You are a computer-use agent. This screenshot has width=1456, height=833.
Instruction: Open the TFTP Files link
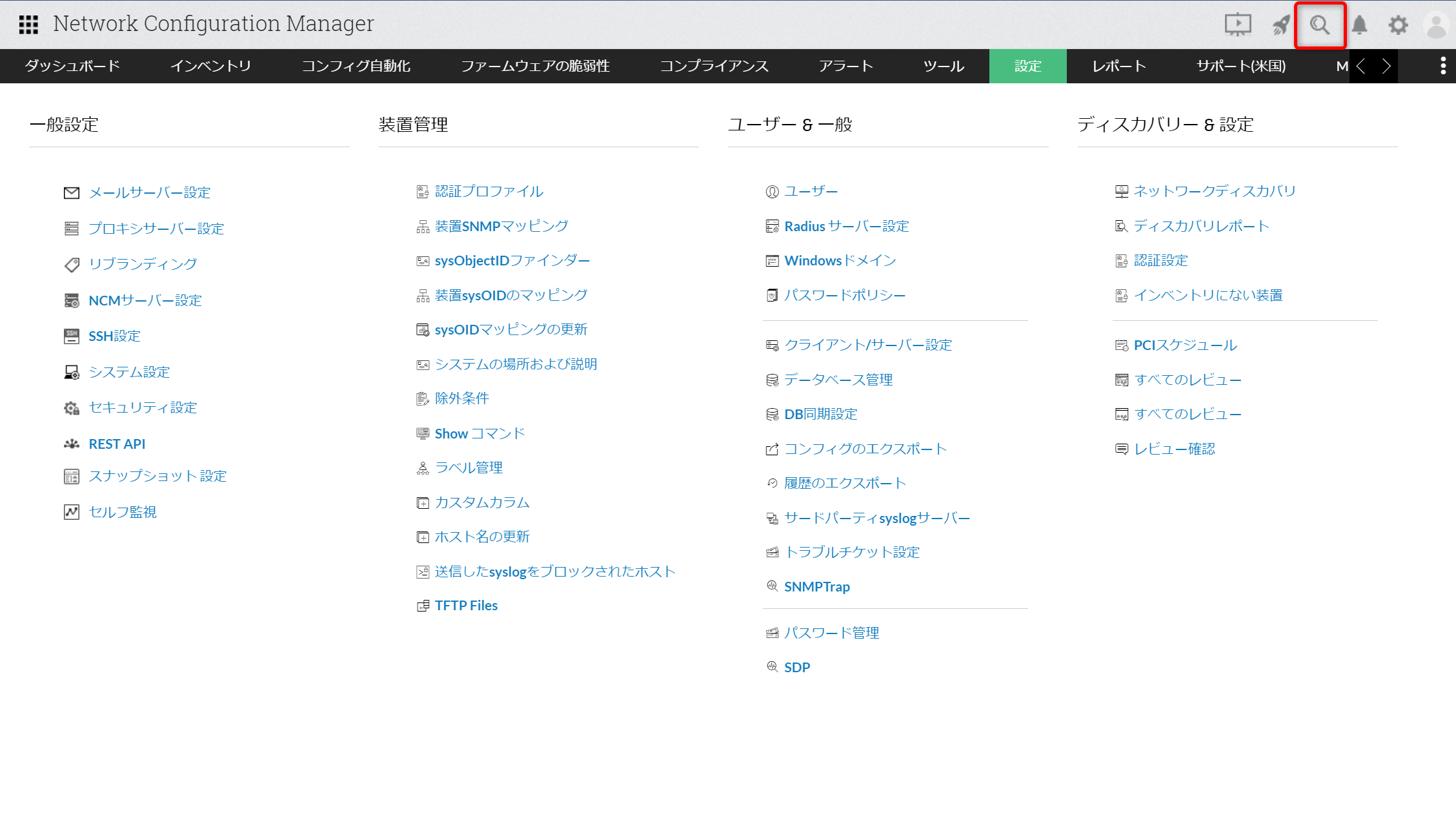coord(466,606)
